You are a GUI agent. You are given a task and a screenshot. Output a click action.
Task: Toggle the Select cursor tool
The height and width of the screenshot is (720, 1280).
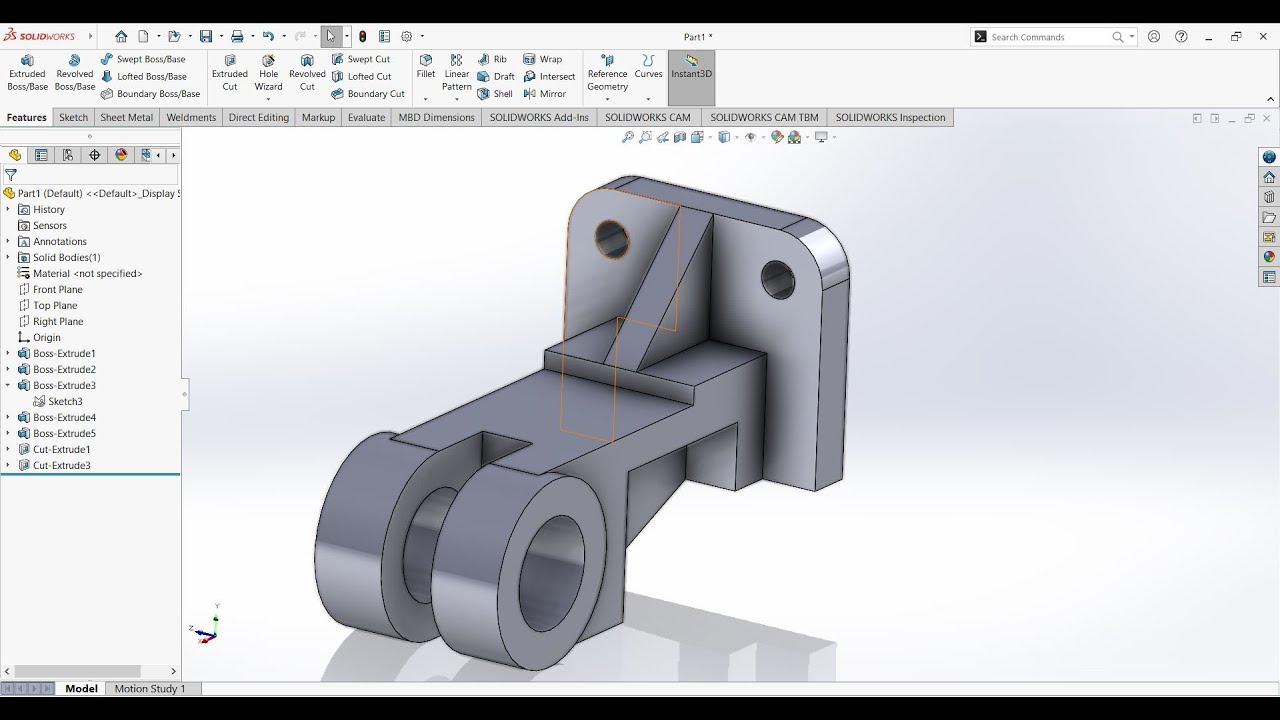(331, 36)
